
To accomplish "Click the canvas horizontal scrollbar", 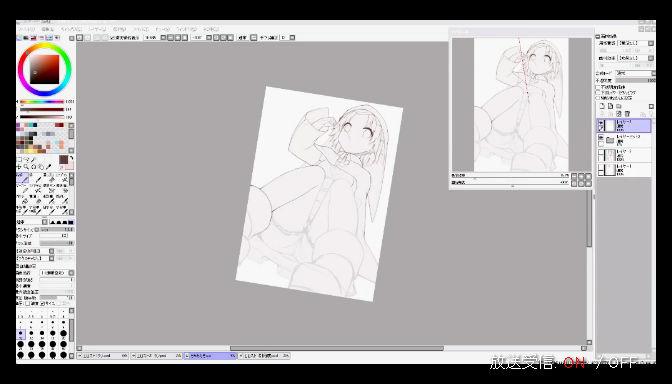I will pyautogui.click(x=336, y=348).
